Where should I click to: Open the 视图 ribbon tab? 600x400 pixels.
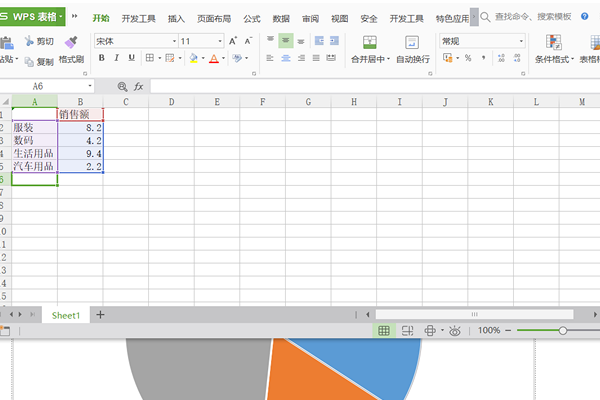[x=339, y=18]
